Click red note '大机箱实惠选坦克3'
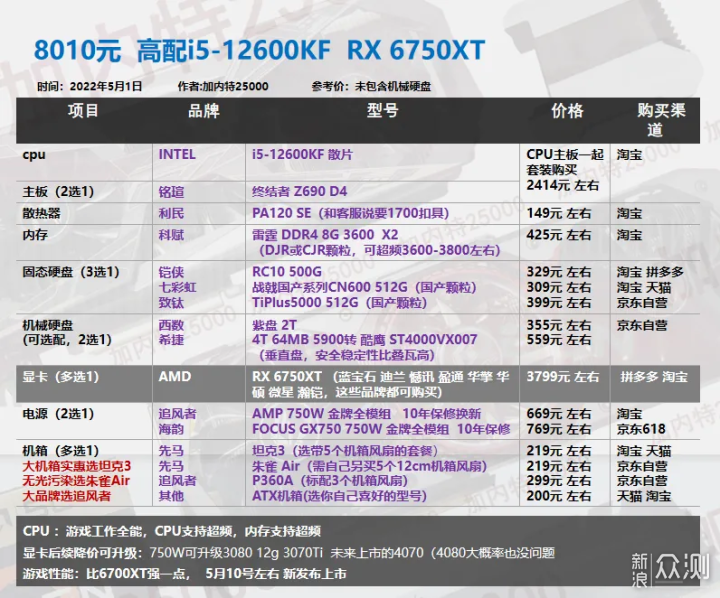This screenshot has height=598, width=720. [x=77, y=466]
